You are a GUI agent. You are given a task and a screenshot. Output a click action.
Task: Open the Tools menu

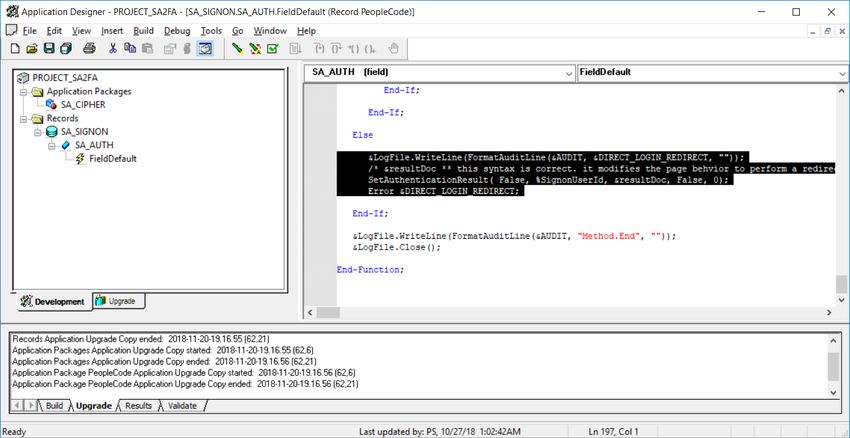(211, 31)
